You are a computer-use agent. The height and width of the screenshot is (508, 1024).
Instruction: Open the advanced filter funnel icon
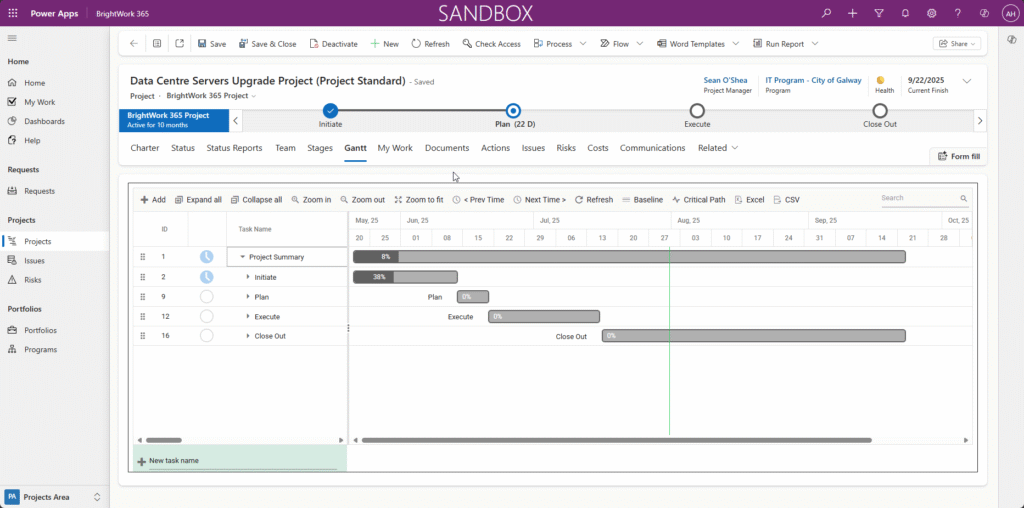(x=878, y=13)
